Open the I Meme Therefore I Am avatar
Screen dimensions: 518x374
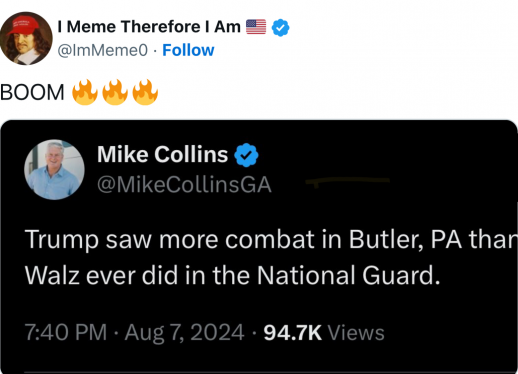point(26,38)
